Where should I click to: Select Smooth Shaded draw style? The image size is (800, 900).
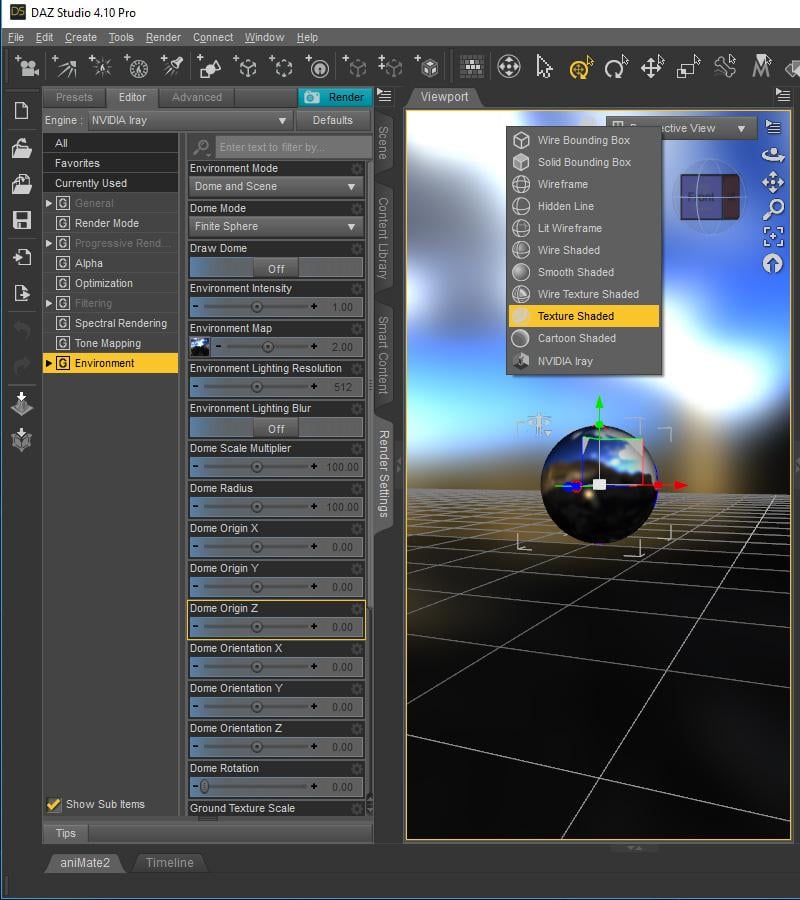click(x=584, y=272)
